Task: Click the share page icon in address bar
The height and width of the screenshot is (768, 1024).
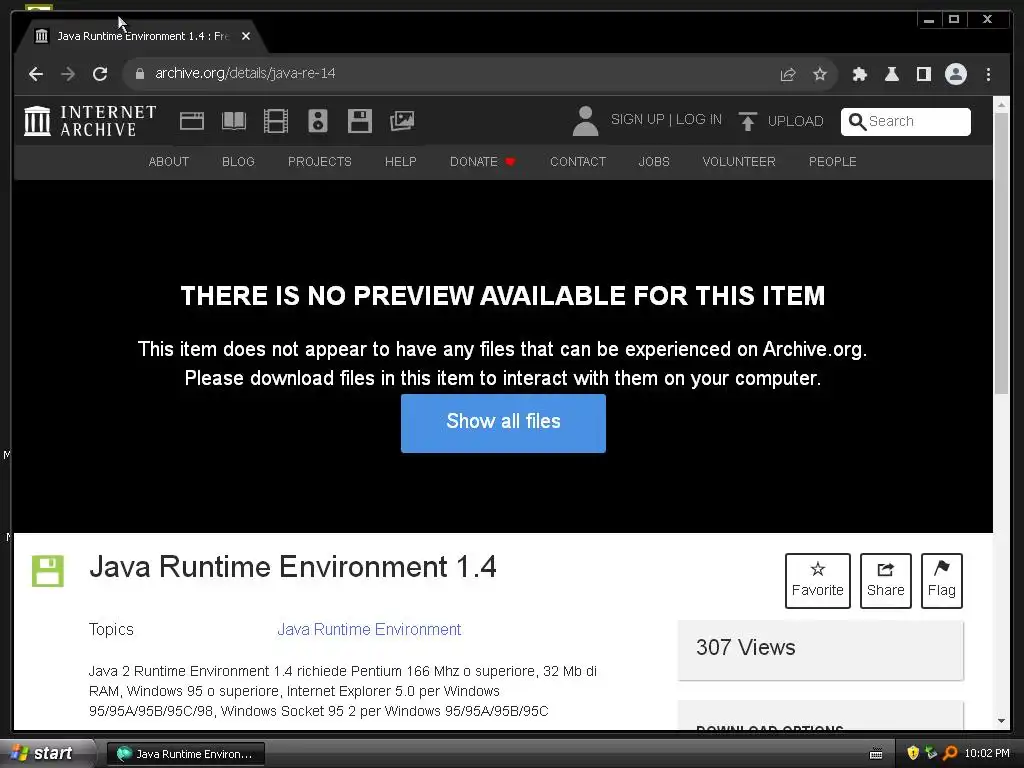Action: click(788, 74)
